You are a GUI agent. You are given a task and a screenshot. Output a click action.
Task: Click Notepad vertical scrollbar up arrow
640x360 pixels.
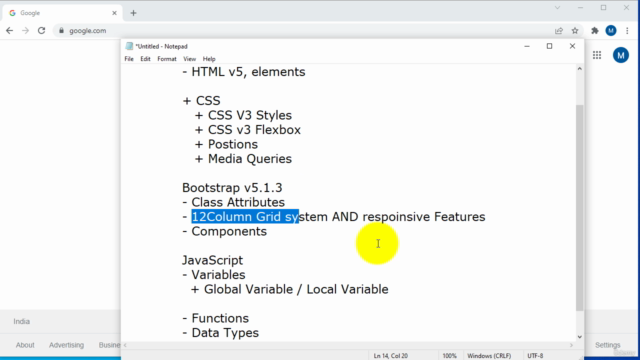pyautogui.click(x=580, y=69)
